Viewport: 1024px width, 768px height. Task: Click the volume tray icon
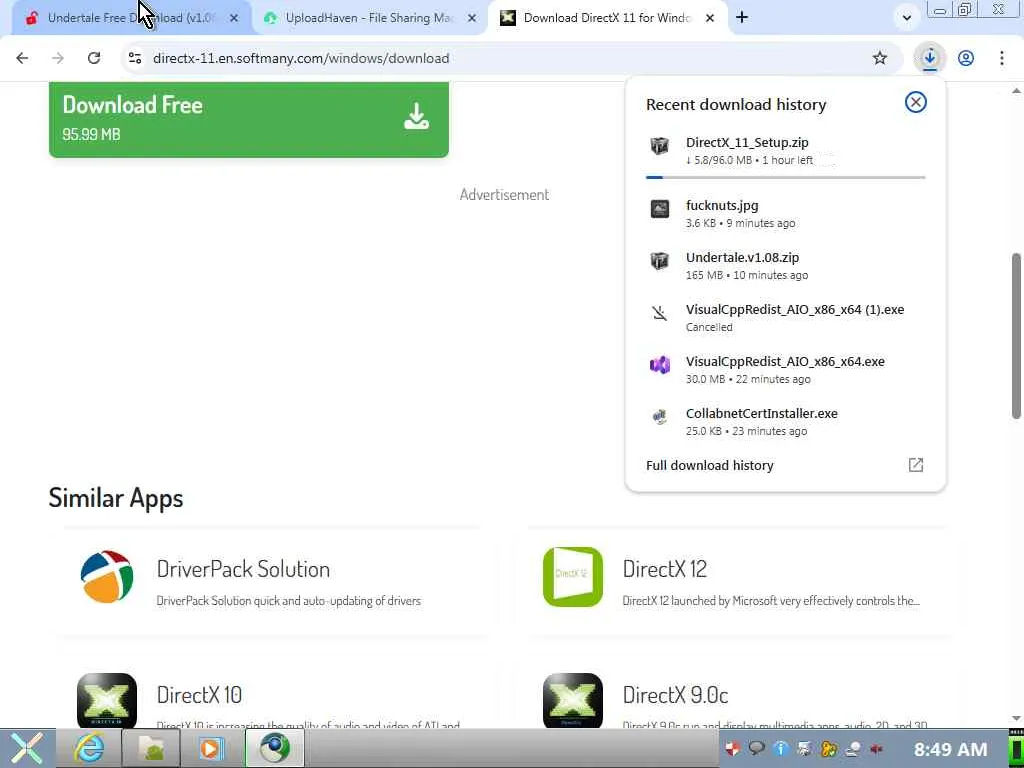[876, 749]
